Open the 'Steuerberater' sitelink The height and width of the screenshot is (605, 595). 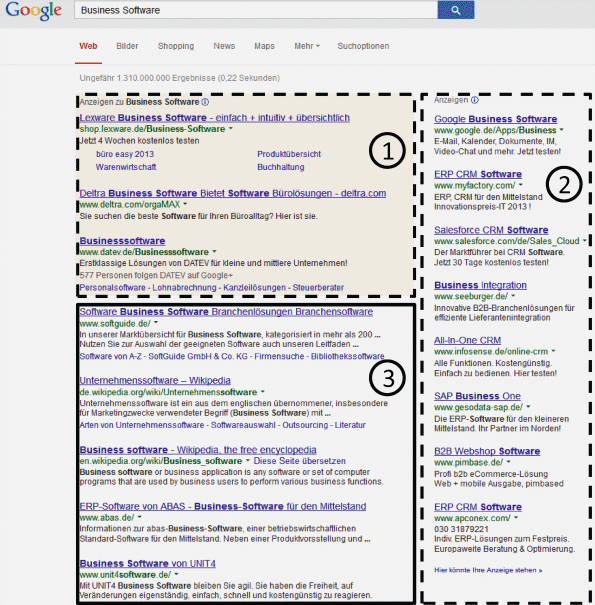tap(318, 287)
